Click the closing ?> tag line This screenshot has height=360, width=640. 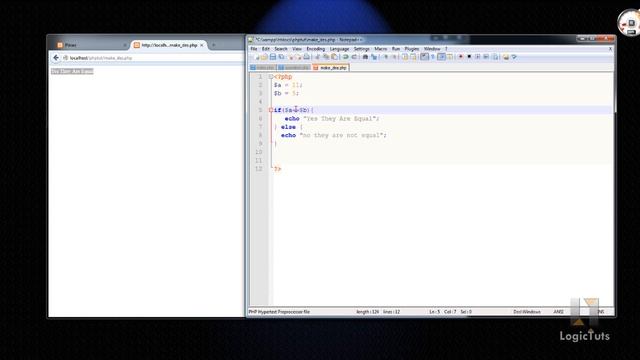278,169
